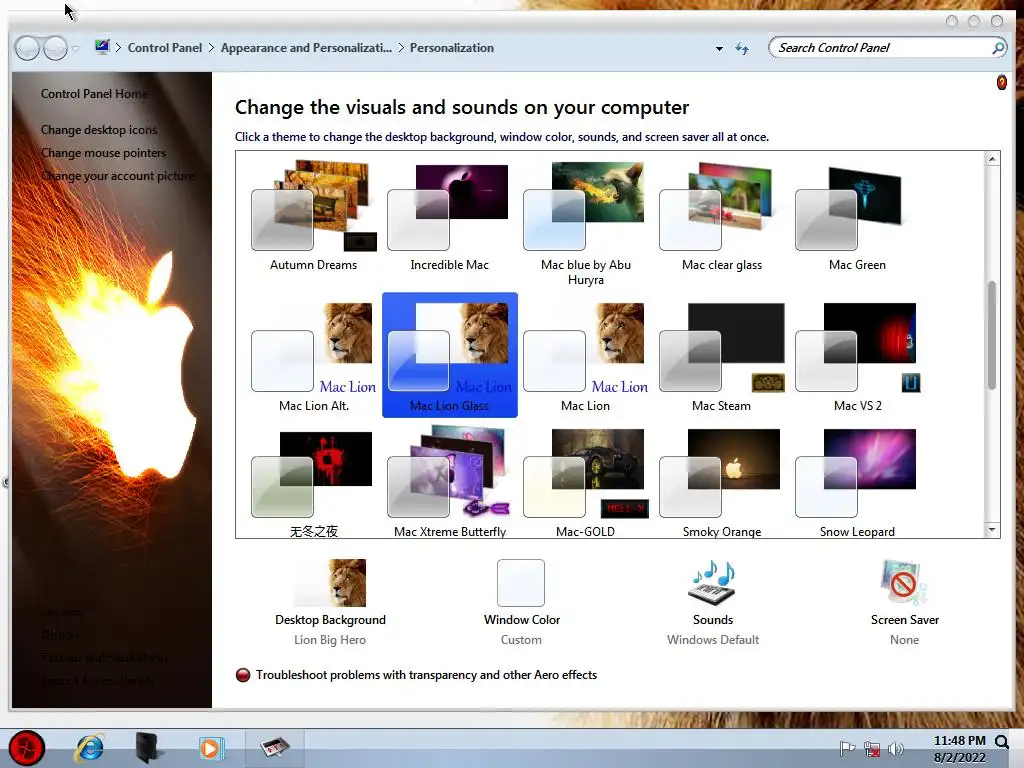Viewport: 1024px width, 768px height.
Task: Click Appearance and Personalization breadcrumb
Action: click(x=306, y=48)
